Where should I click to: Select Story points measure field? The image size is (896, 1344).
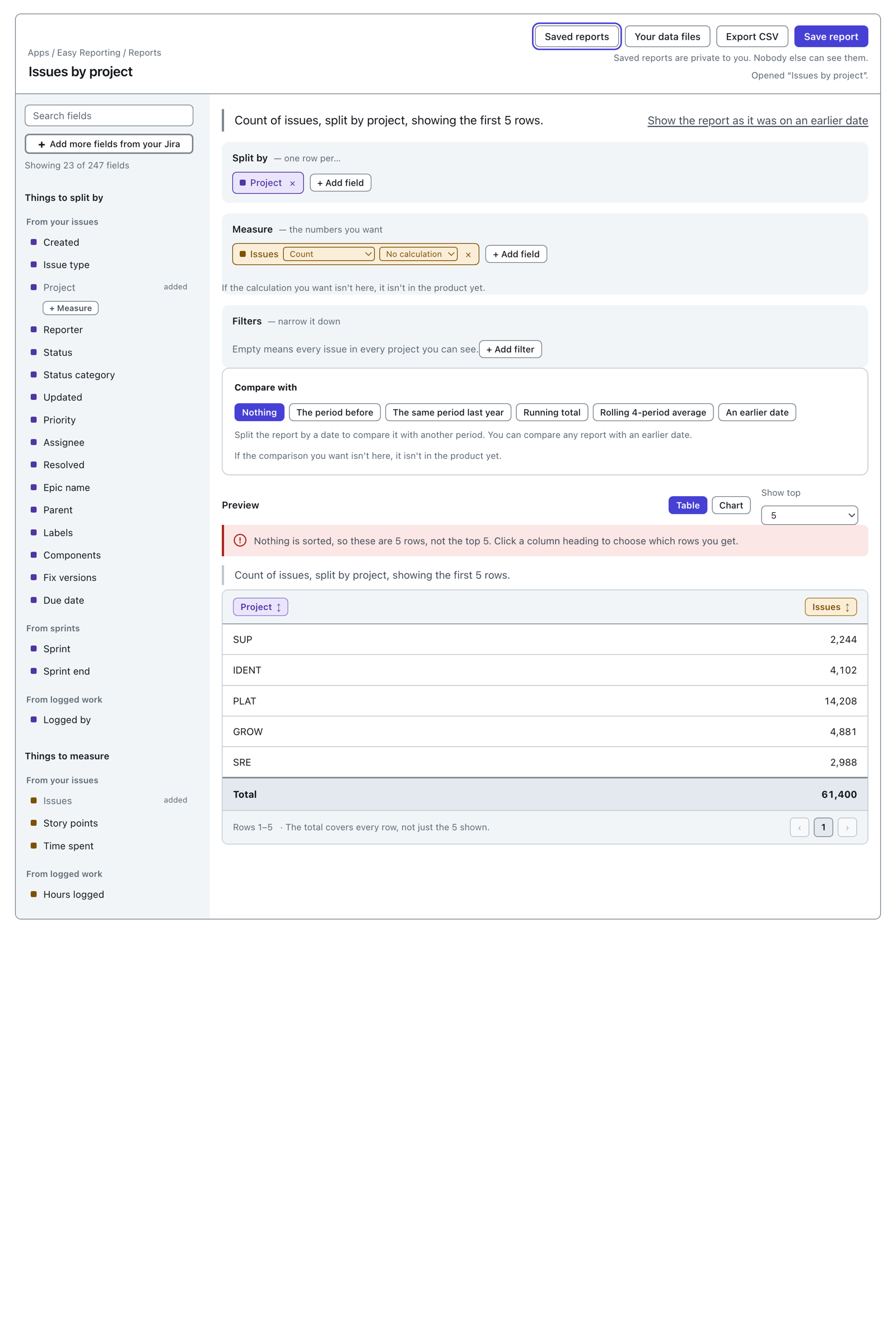point(109,823)
